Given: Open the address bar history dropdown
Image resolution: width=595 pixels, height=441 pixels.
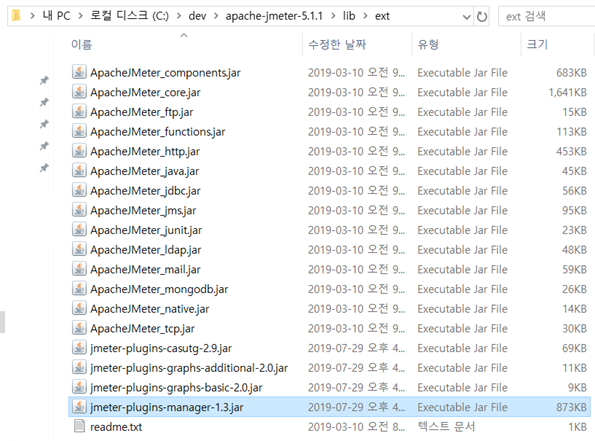Looking at the screenshot, I should pyautogui.click(x=466, y=17).
